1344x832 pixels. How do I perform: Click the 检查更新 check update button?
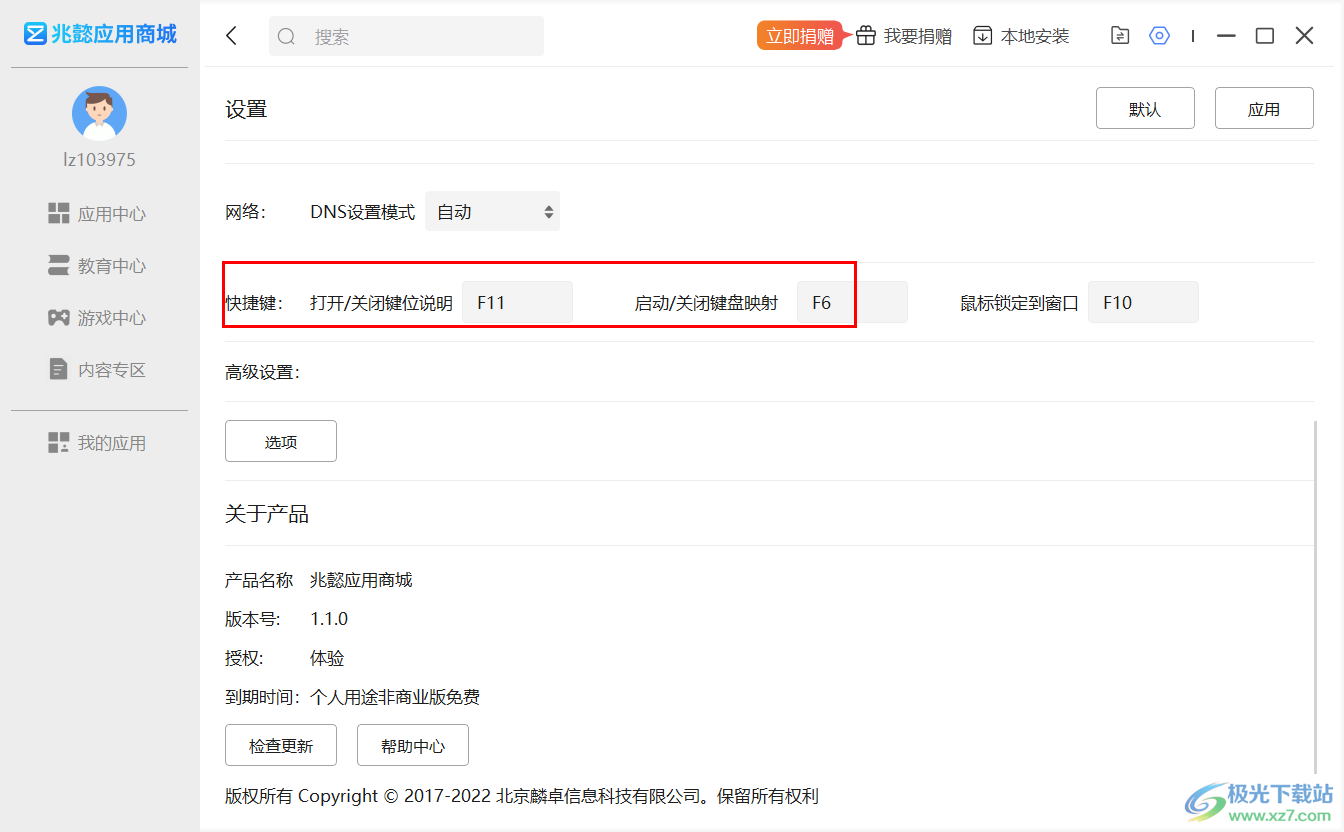pos(281,745)
